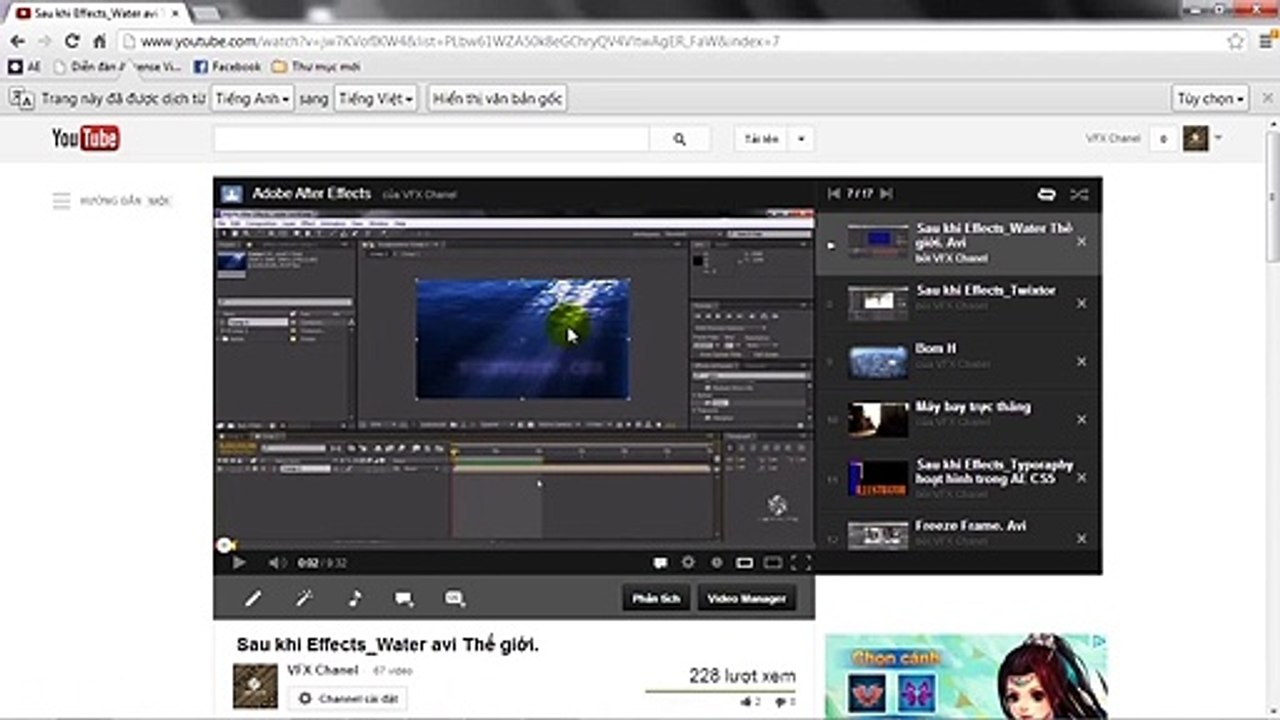Click the Tải lên upload button
This screenshot has width=1280, height=720.
tap(761, 139)
